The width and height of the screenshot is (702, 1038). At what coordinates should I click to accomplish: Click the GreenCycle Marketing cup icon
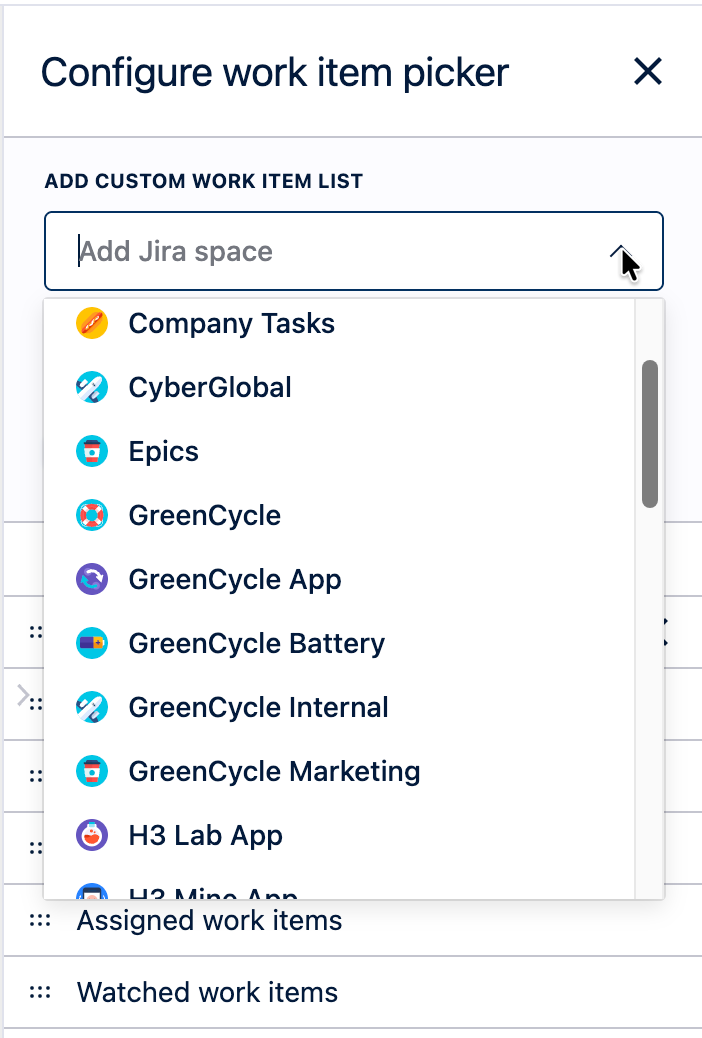point(92,771)
